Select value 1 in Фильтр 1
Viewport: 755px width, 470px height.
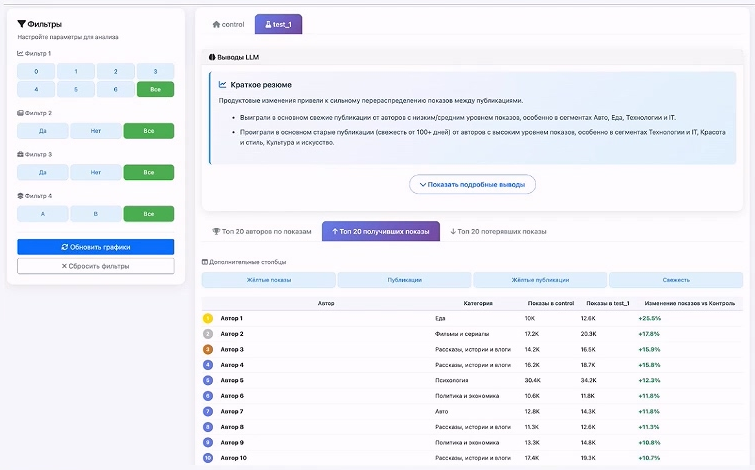[76, 71]
